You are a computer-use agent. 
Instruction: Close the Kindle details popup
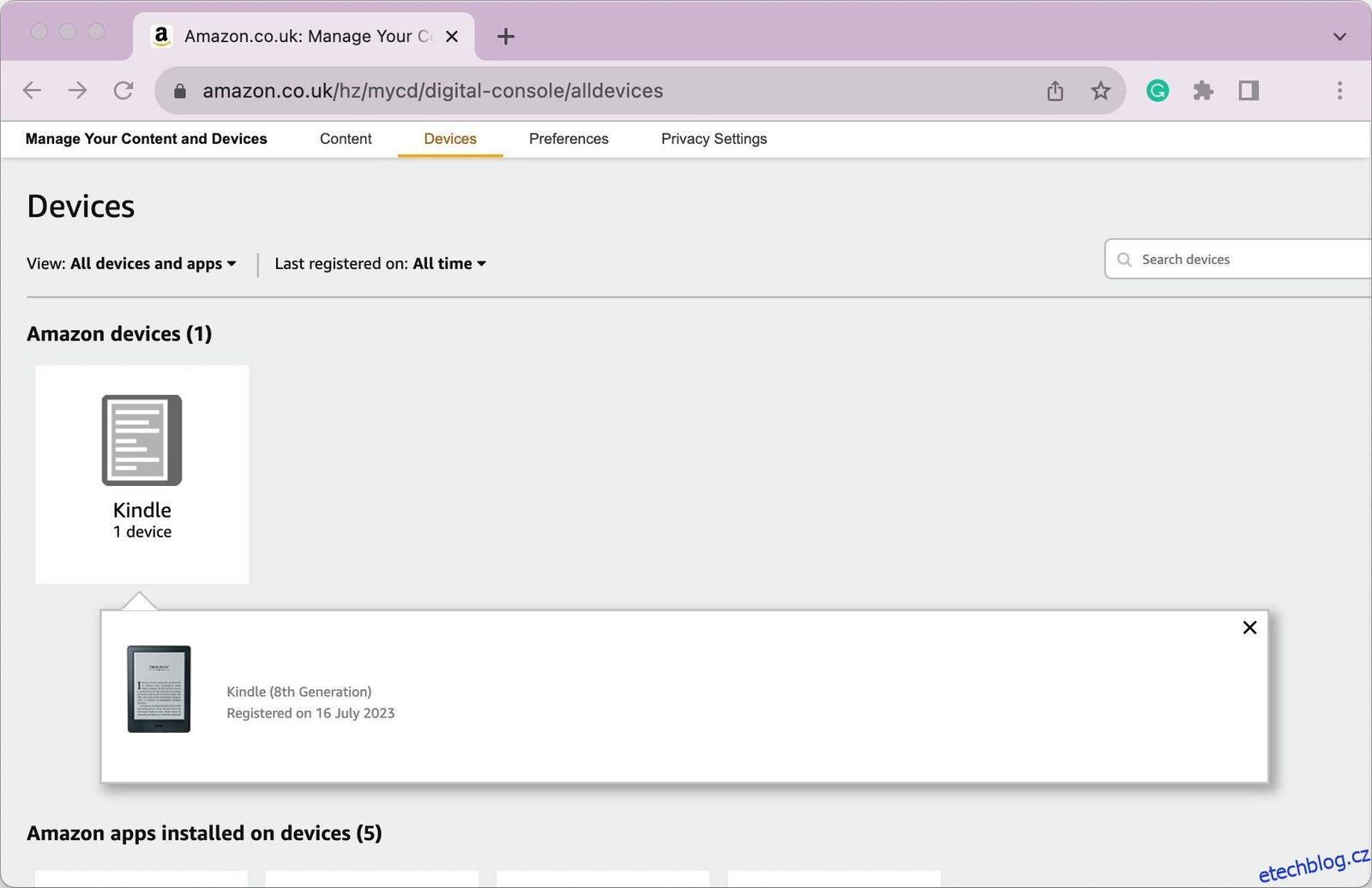pos(1249,627)
